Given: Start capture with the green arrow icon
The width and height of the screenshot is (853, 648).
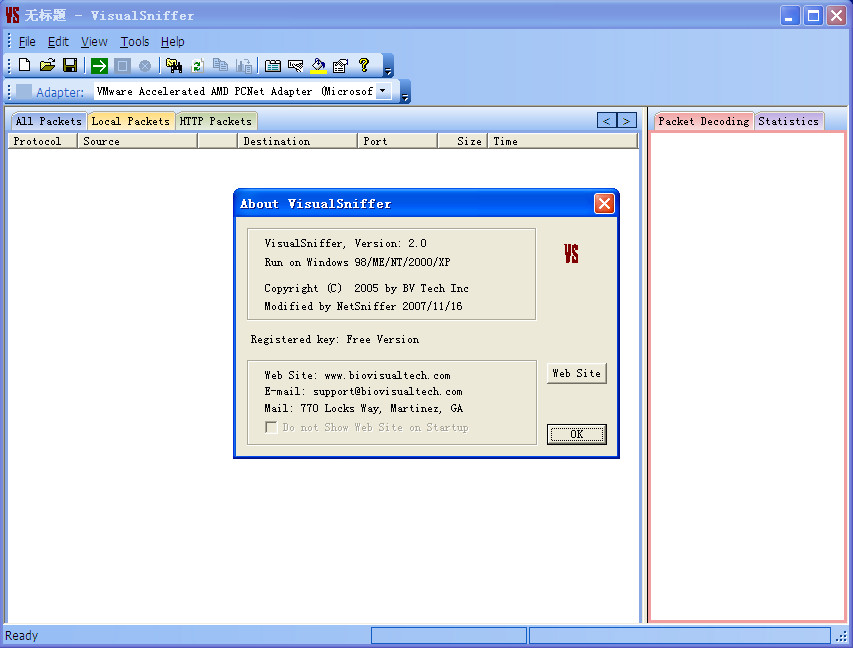Looking at the screenshot, I should coord(99,66).
